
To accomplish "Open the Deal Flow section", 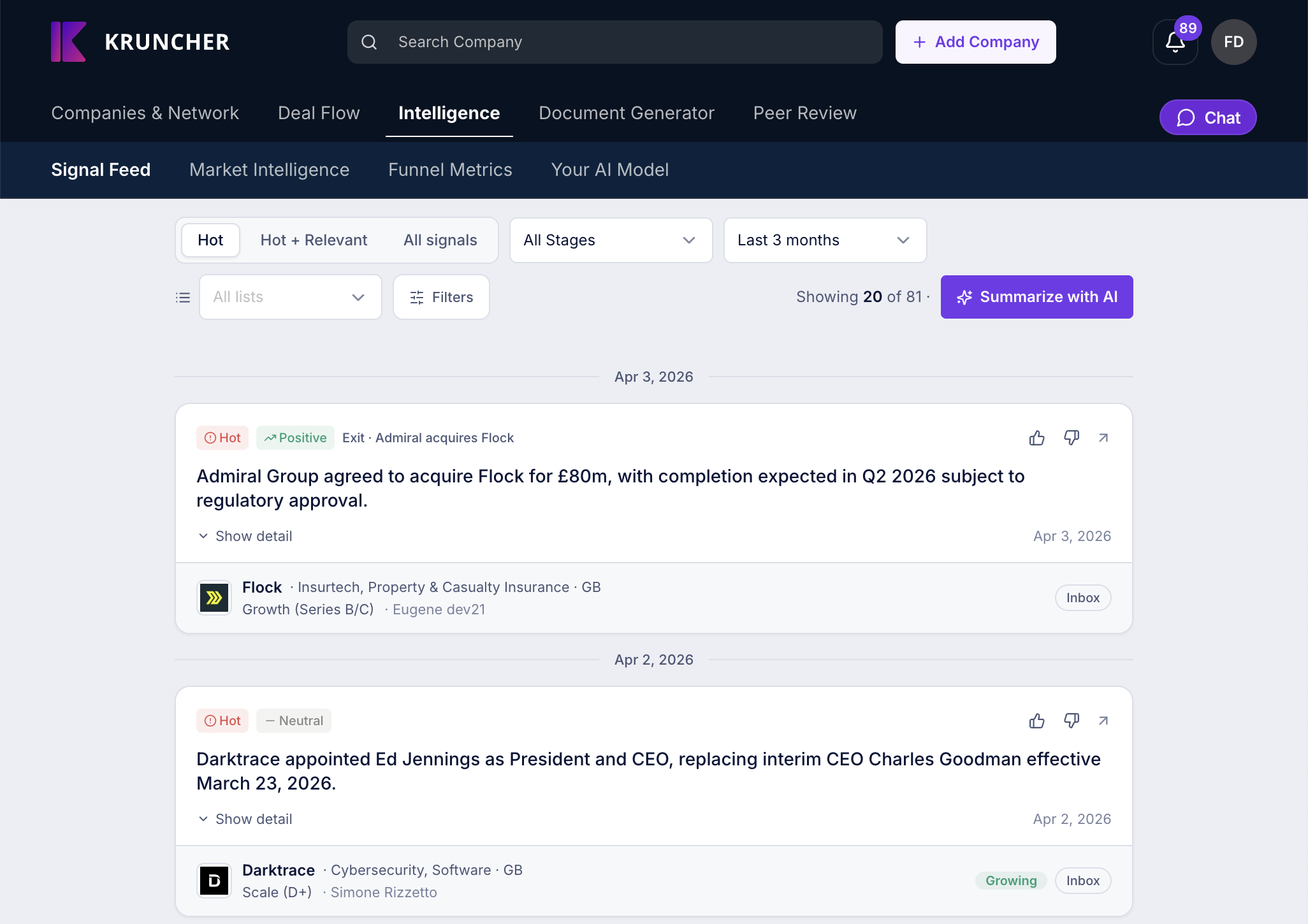I will (x=318, y=113).
